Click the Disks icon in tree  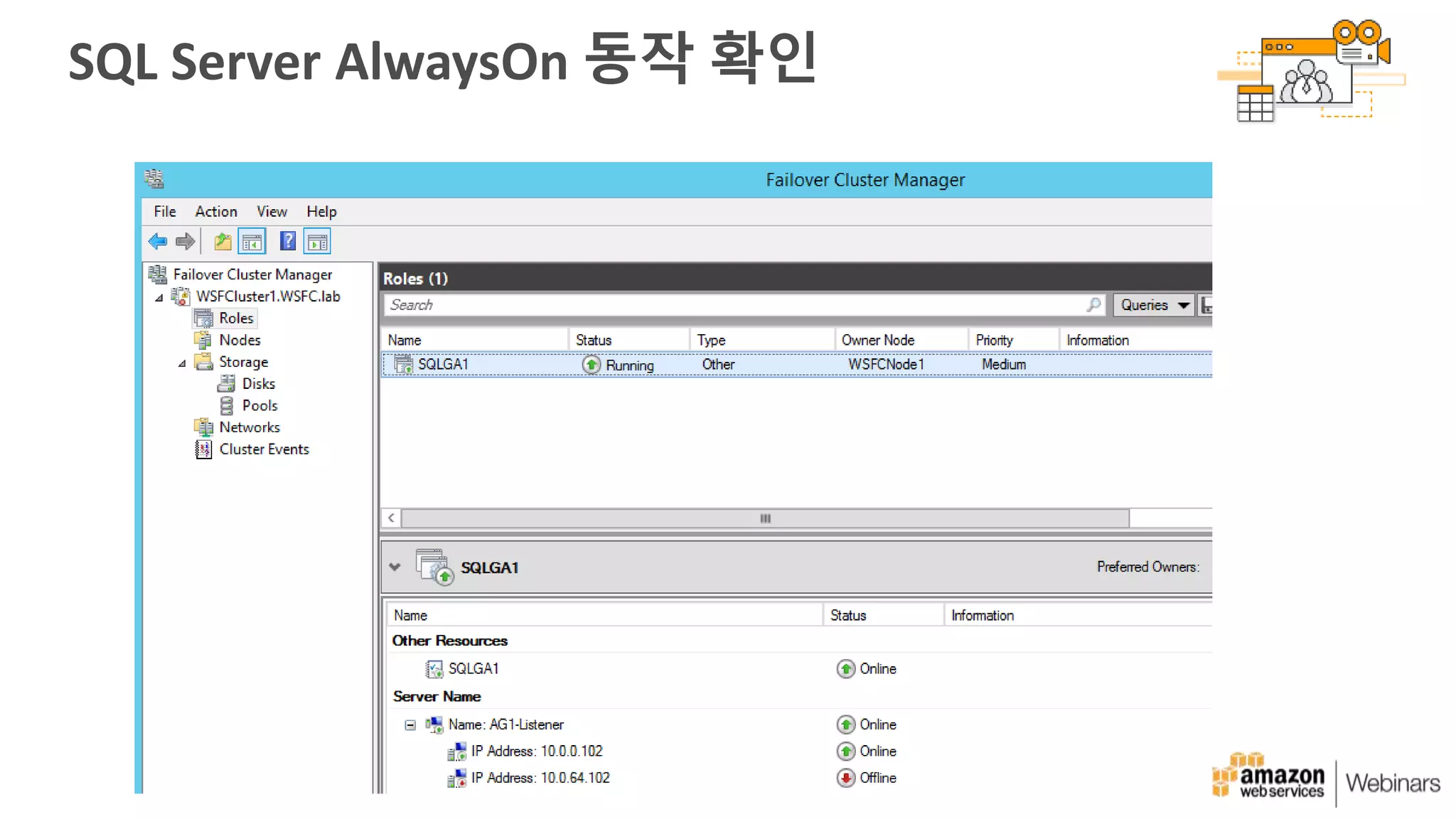point(226,384)
